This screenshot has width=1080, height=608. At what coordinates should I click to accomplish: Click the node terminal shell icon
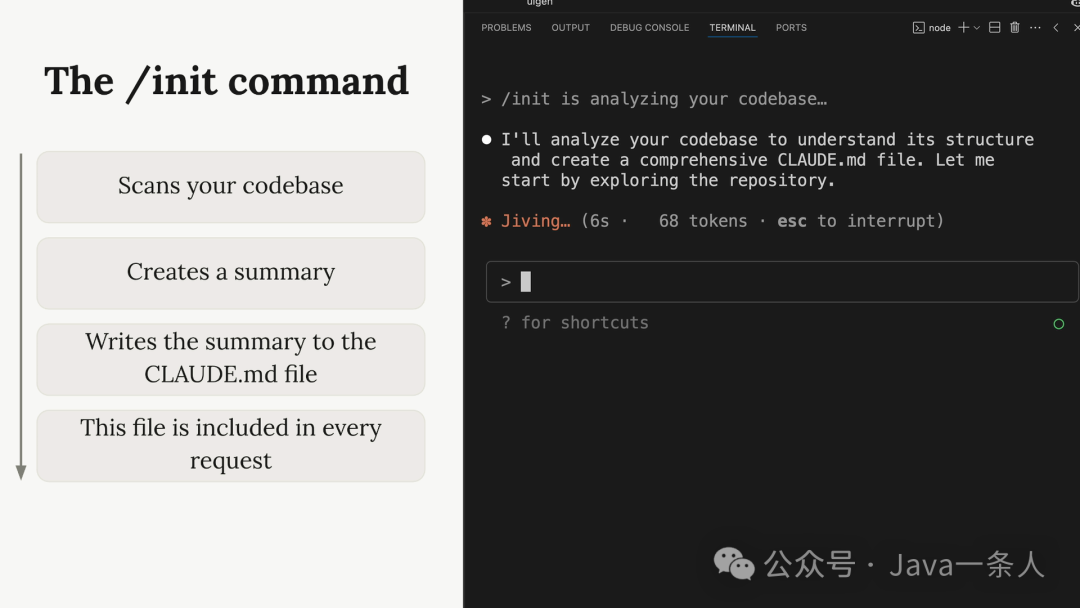click(x=918, y=28)
